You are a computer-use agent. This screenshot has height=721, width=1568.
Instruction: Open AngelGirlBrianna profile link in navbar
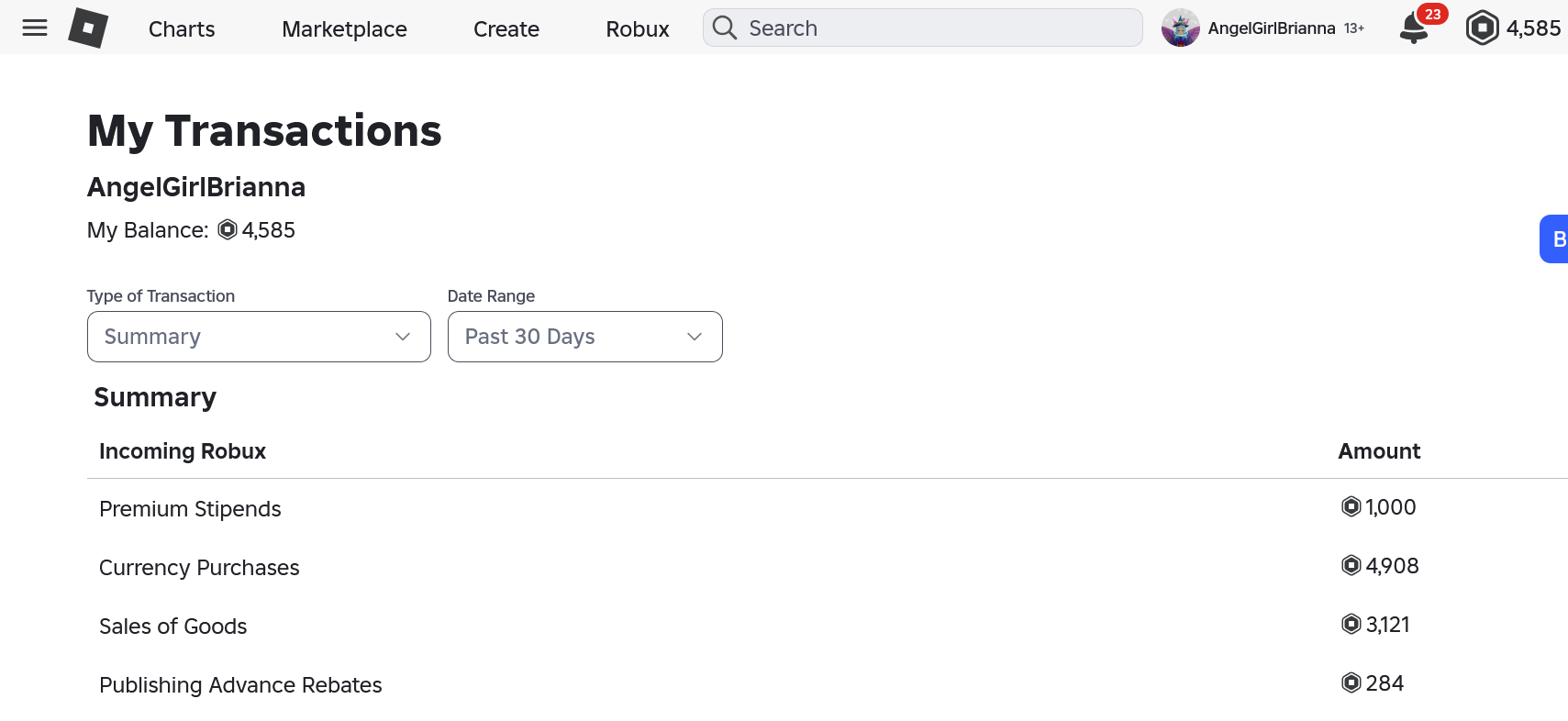(x=1272, y=28)
